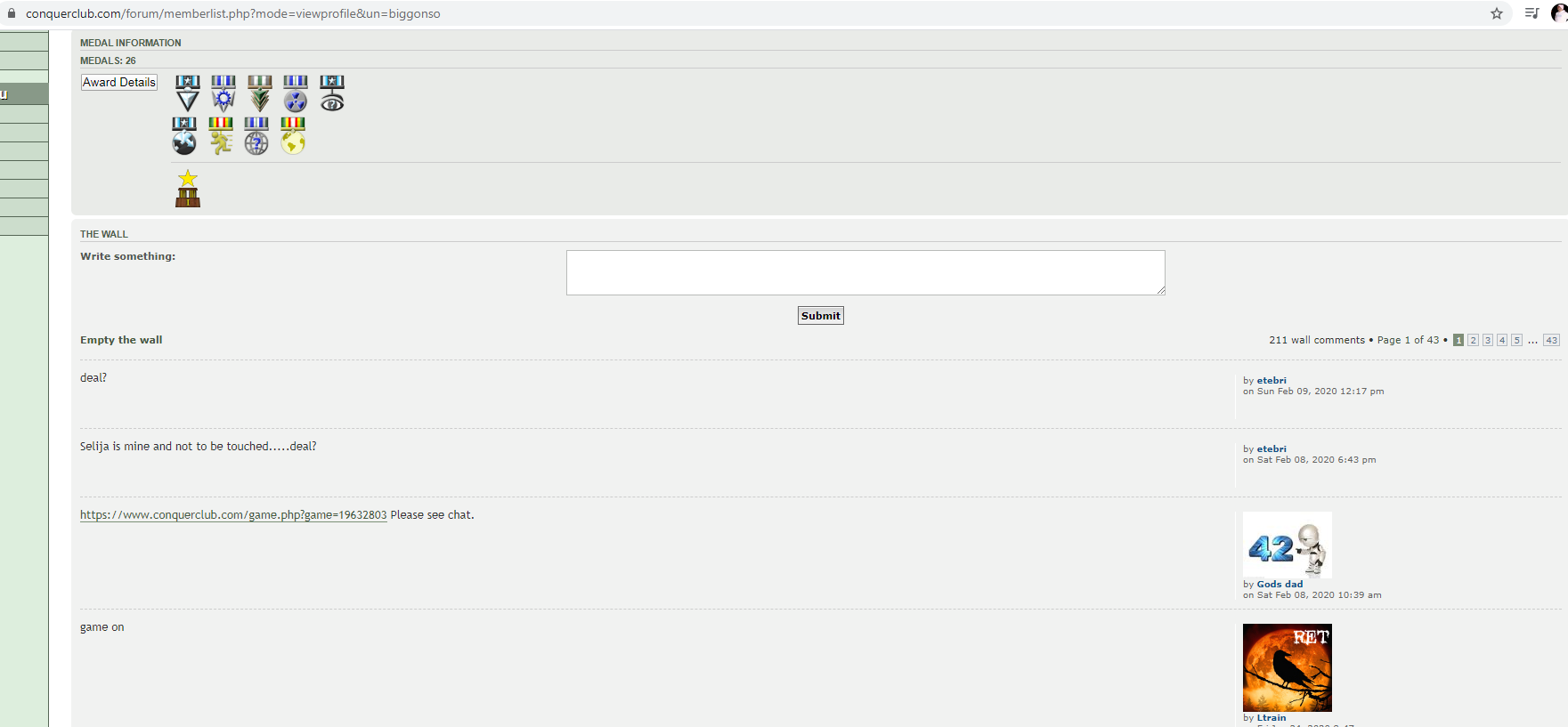Click the Award Details button
Screen dimensions: 1568x727
pos(119,82)
